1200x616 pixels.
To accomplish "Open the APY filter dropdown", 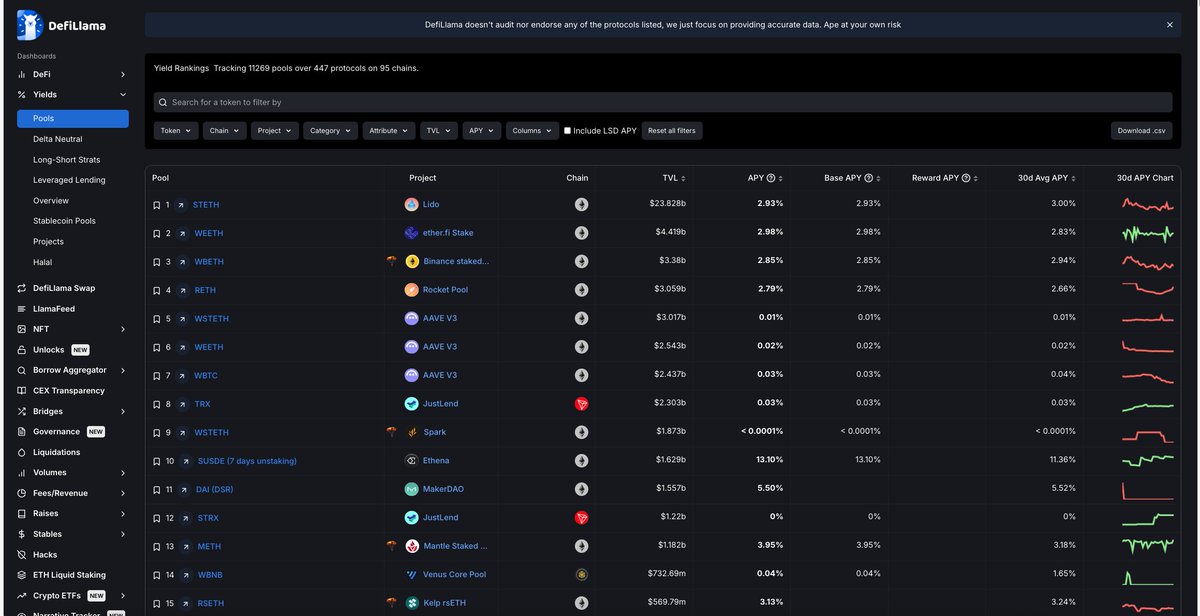I will [x=482, y=131].
